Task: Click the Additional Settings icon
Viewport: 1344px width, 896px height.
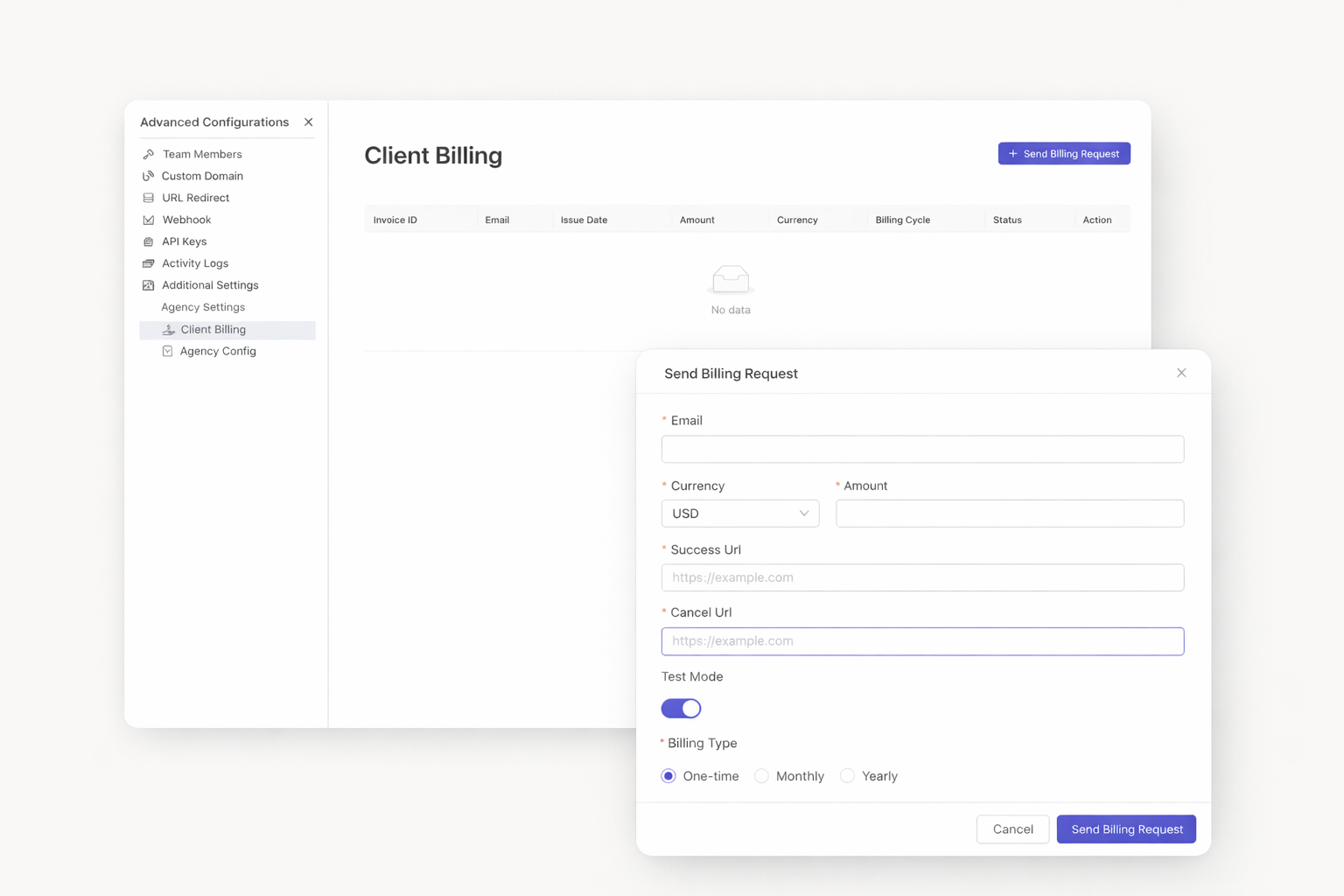Action: pyautogui.click(x=149, y=285)
